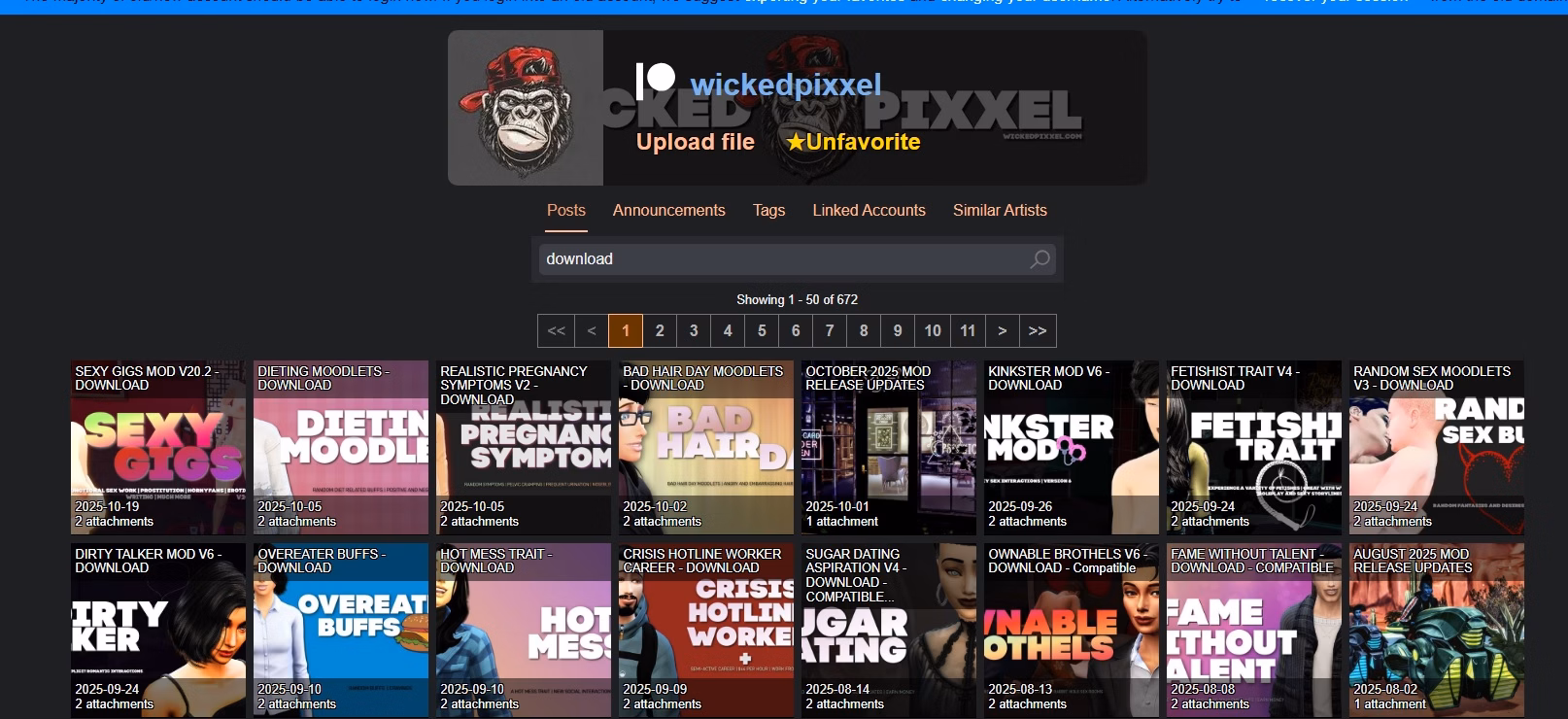Screen dimensions: 1568x719
Task: Go to page 10
Action: click(x=933, y=330)
